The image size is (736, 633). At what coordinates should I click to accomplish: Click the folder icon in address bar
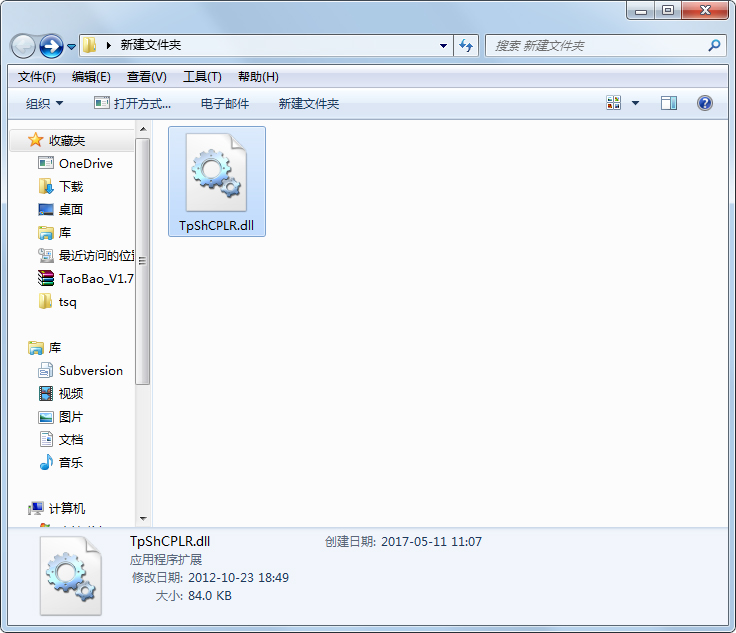89,45
